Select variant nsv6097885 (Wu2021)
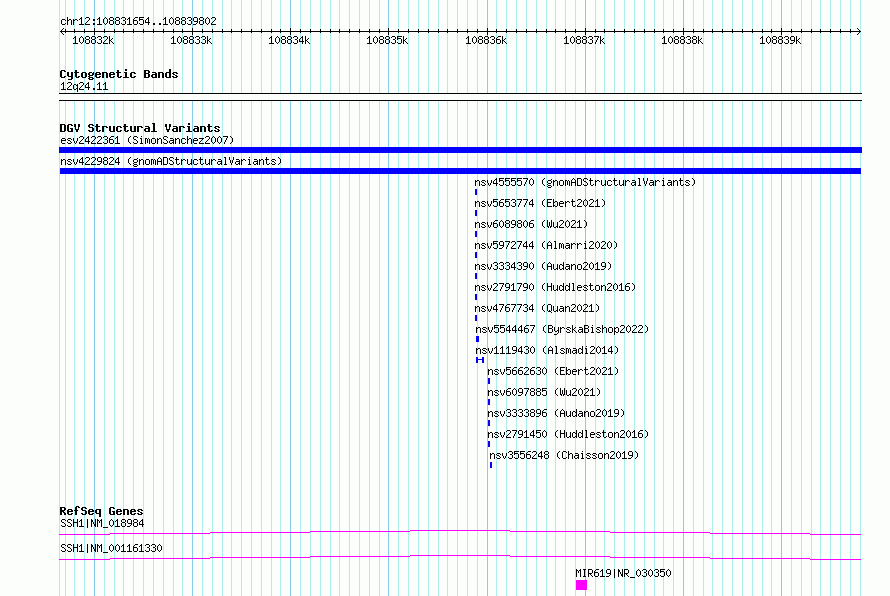This screenshot has height=596, width=890. point(544,392)
